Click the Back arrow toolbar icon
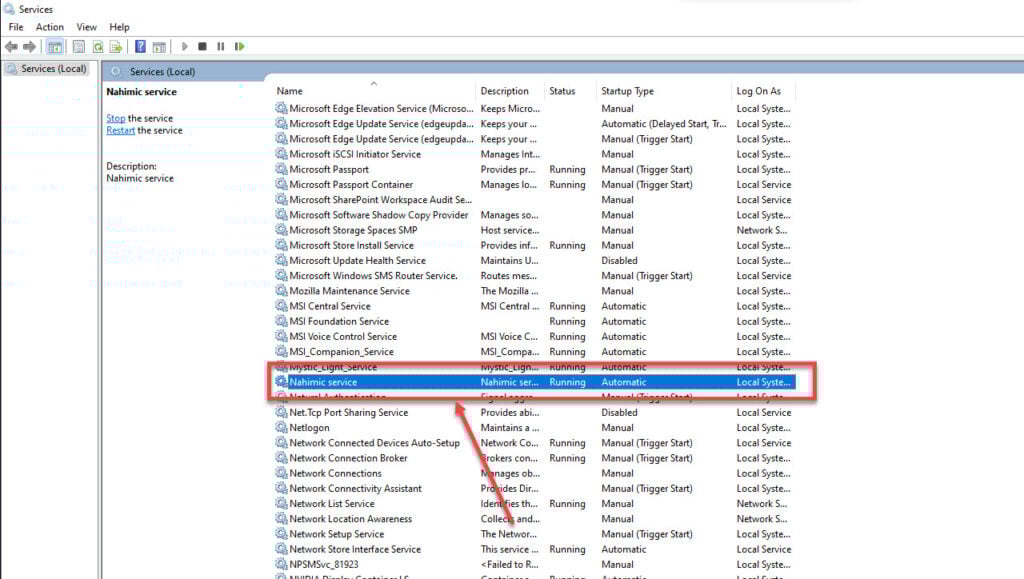This screenshot has height=579, width=1024. tap(11, 46)
